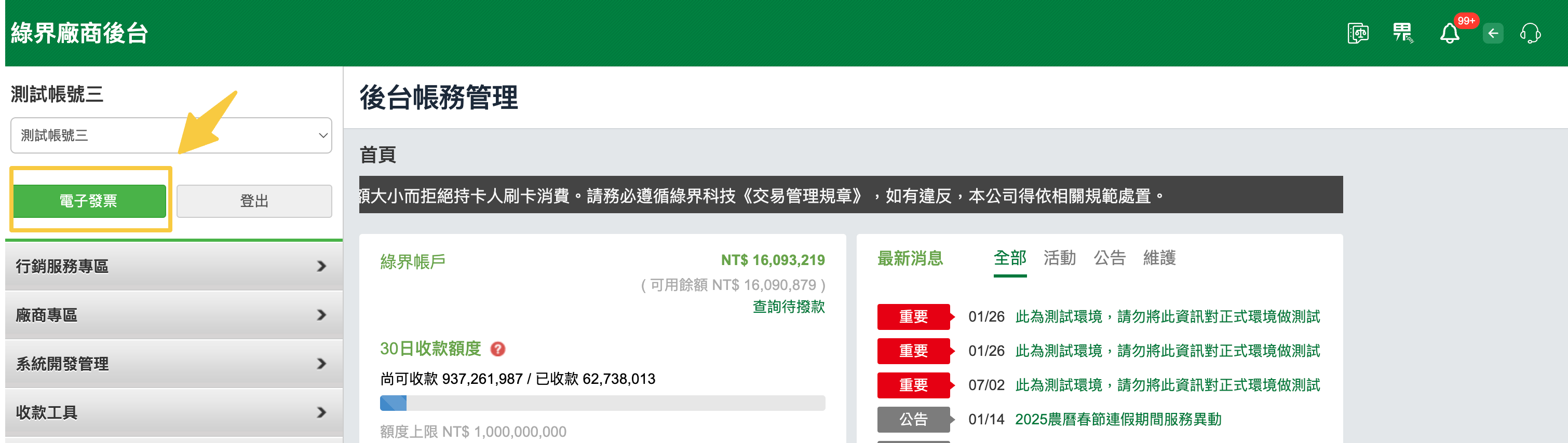The width and height of the screenshot is (1568, 443).
Task: Click the 30-day collection quota progress bar
Action: tap(603, 403)
